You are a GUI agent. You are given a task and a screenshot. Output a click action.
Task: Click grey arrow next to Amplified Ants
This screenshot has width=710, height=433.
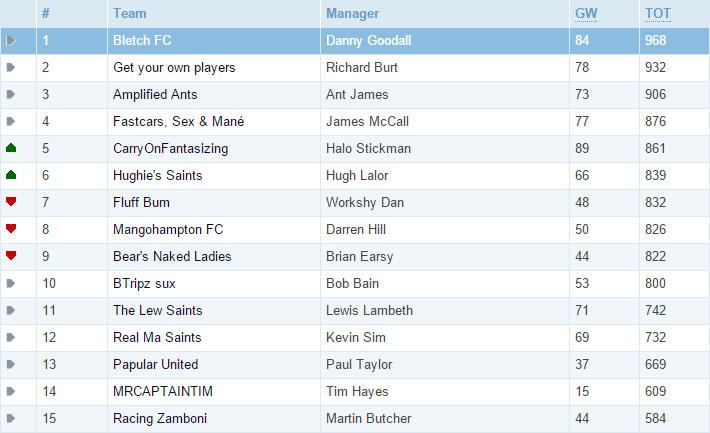11,94
